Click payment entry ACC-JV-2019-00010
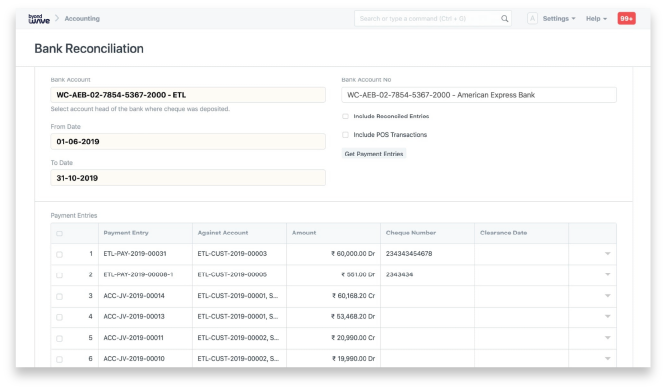 point(134,359)
